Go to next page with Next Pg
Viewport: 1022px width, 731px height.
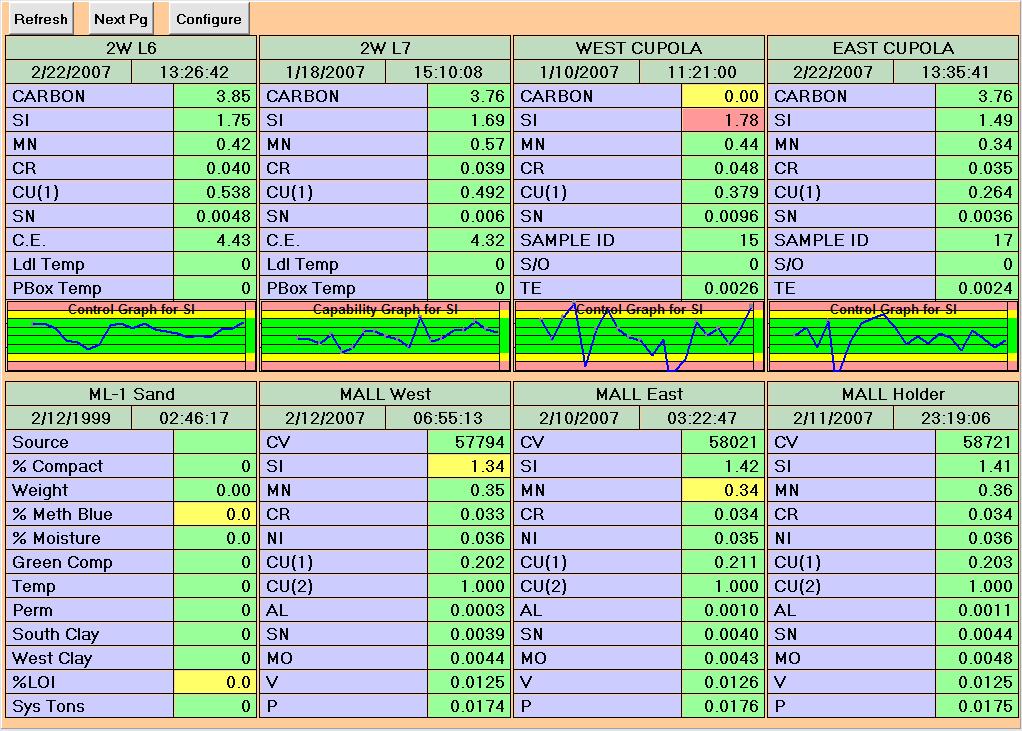[121, 19]
